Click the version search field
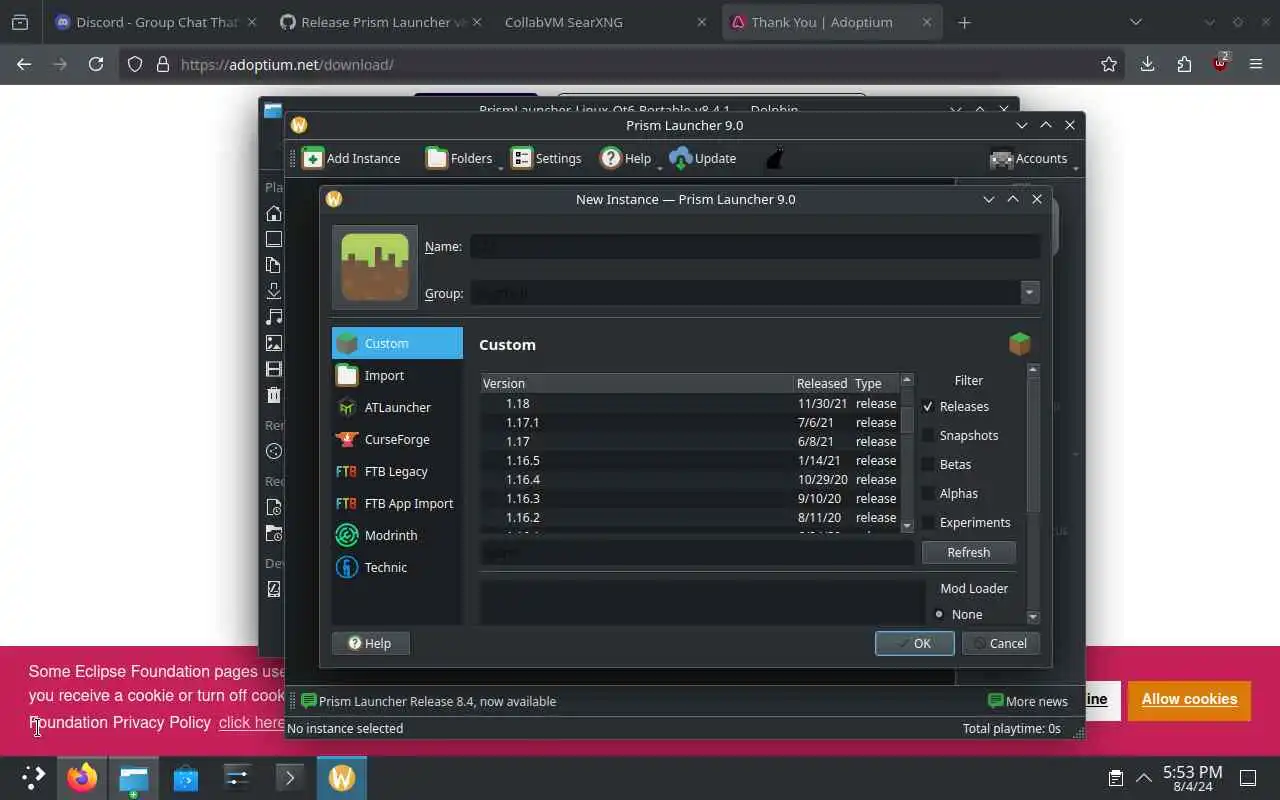 (697, 552)
